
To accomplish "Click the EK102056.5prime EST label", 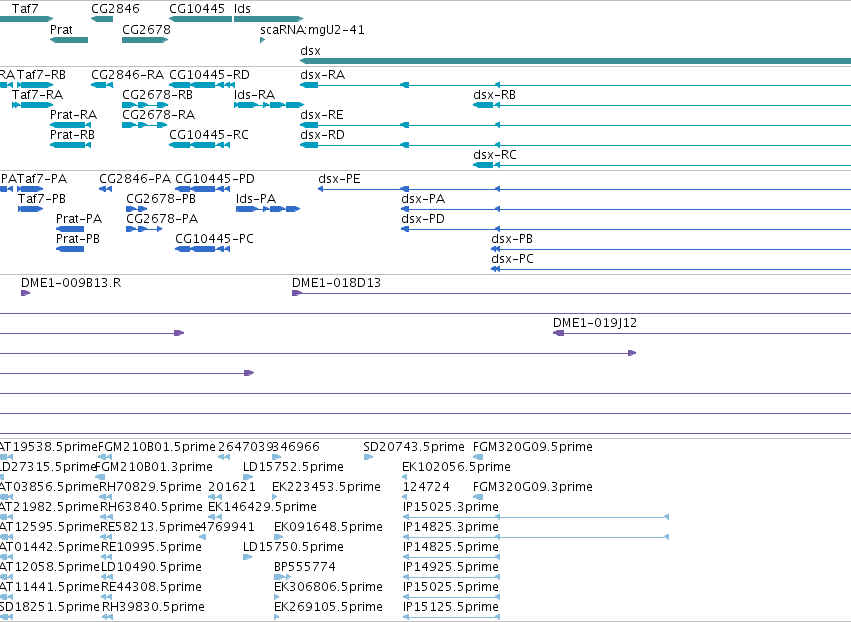I will pos(456,467).
